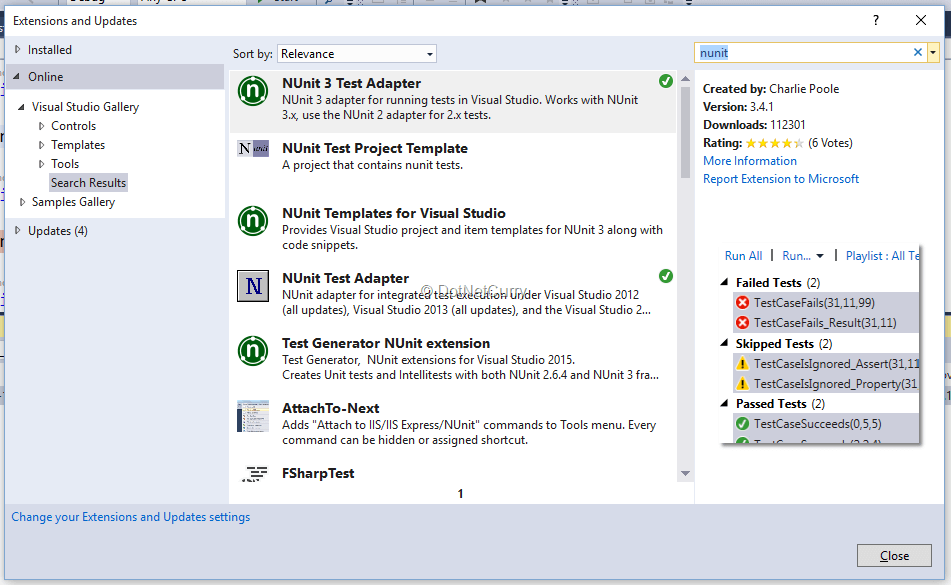Expand the Updates (4) category
The width and height of the screenshot is (951, 585).
point(18,230)
